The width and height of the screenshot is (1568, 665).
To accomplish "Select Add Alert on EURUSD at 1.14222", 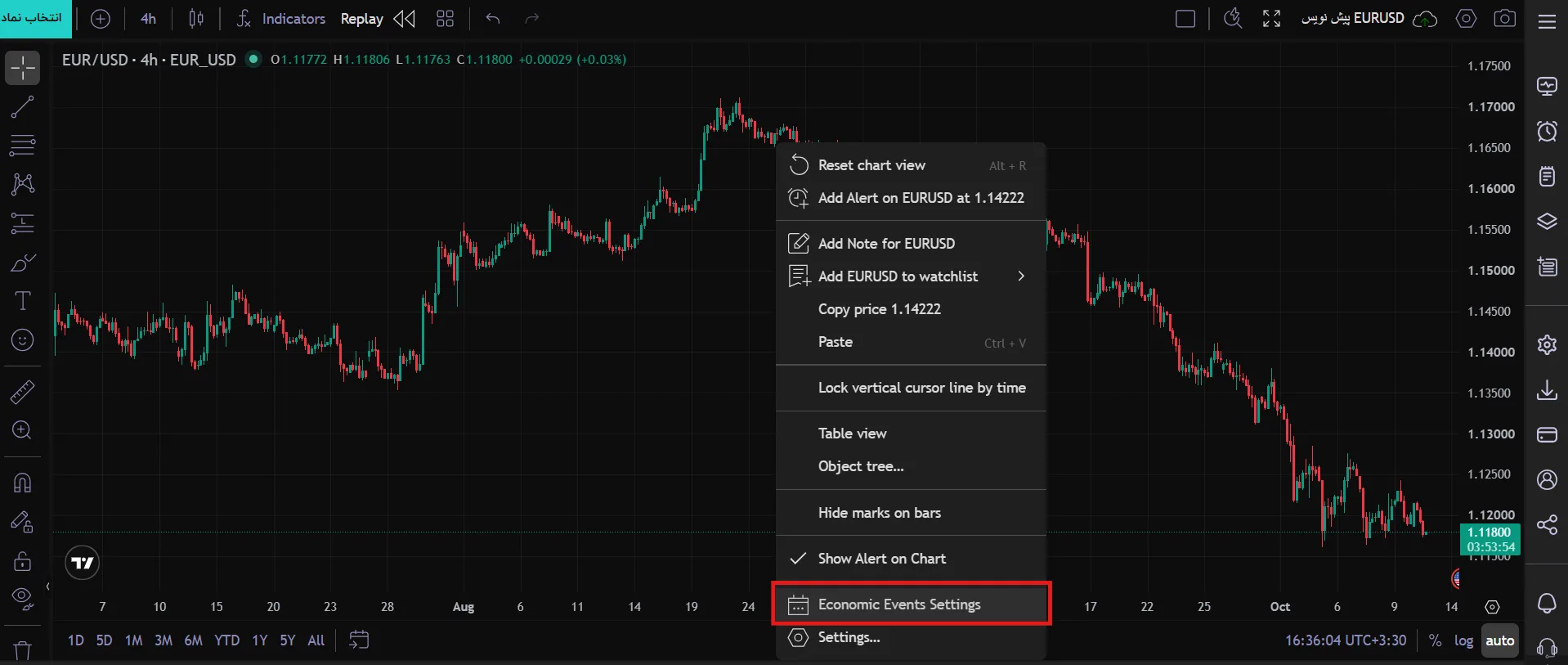I will [x=911, y=198].
